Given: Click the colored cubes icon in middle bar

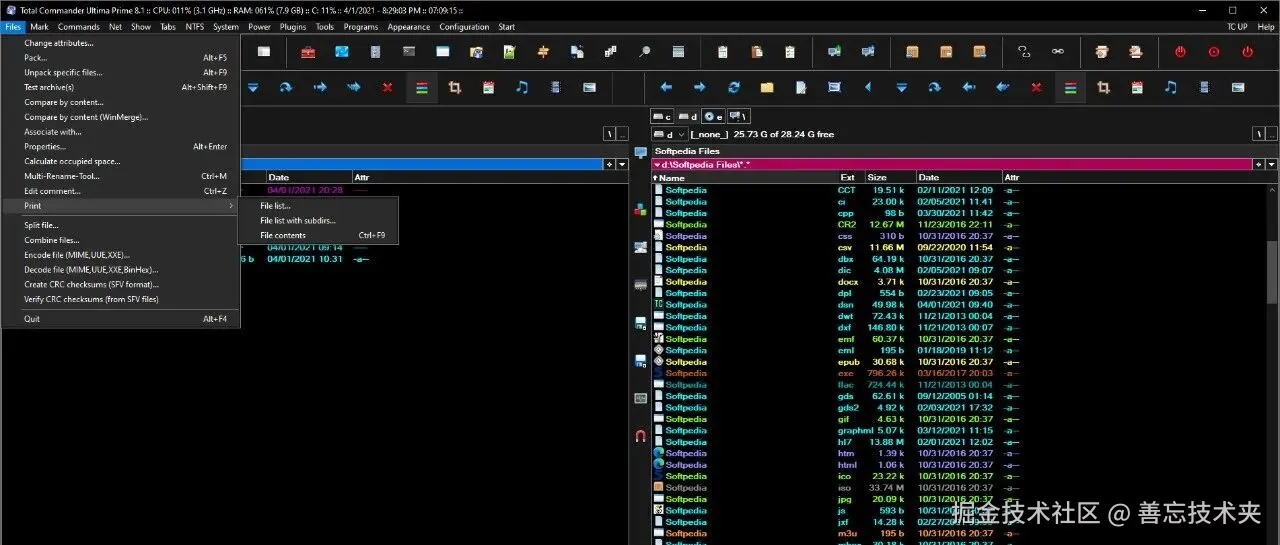Looking at the screenshot, I should [x=640, y=209].
